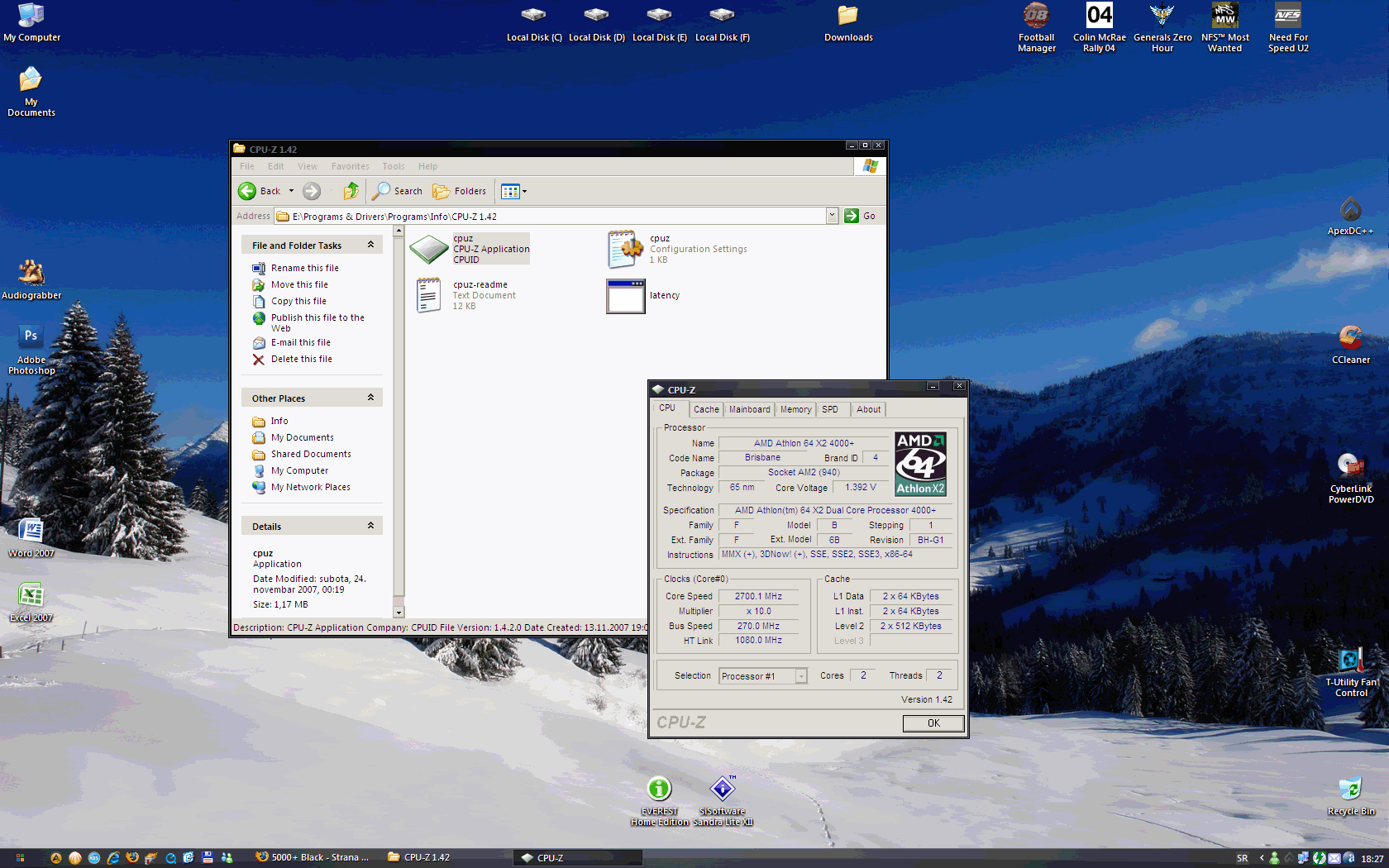Select the Generals Zero Hour desktop icon
This screenshot has height=868, width=1389.
tap(1162, 27)
